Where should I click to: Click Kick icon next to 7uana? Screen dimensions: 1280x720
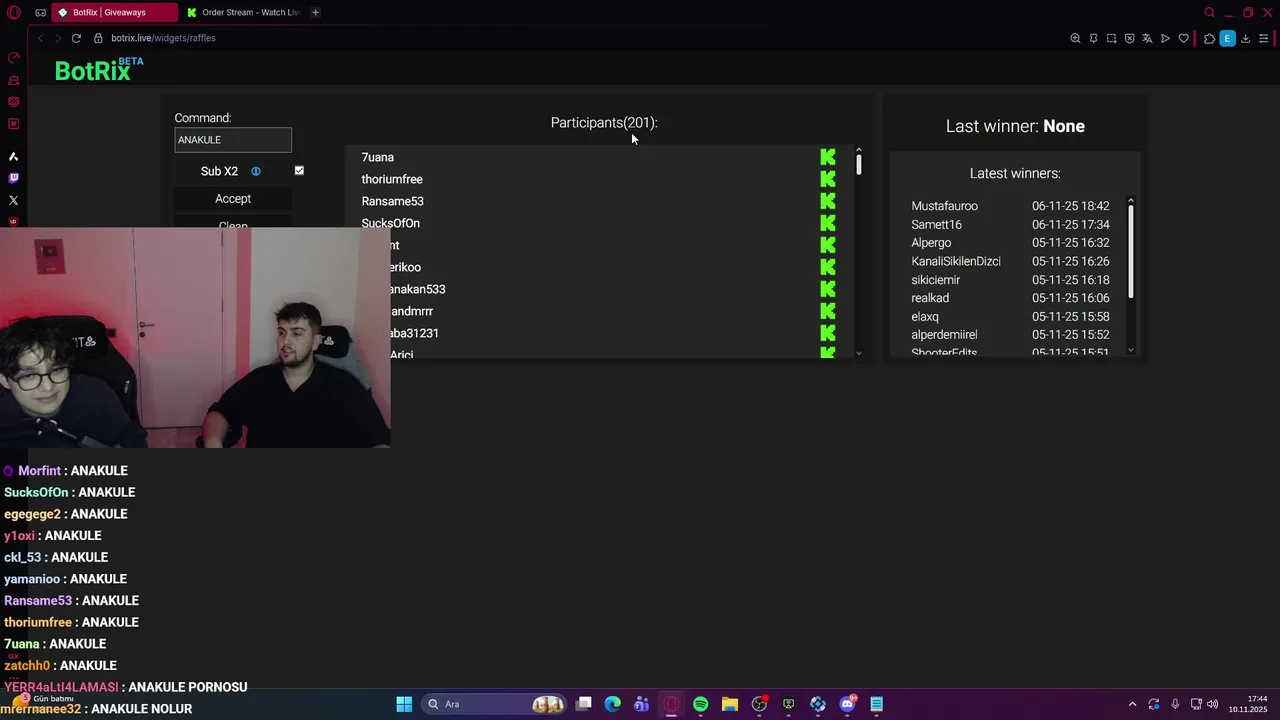(x=828, y=157)
